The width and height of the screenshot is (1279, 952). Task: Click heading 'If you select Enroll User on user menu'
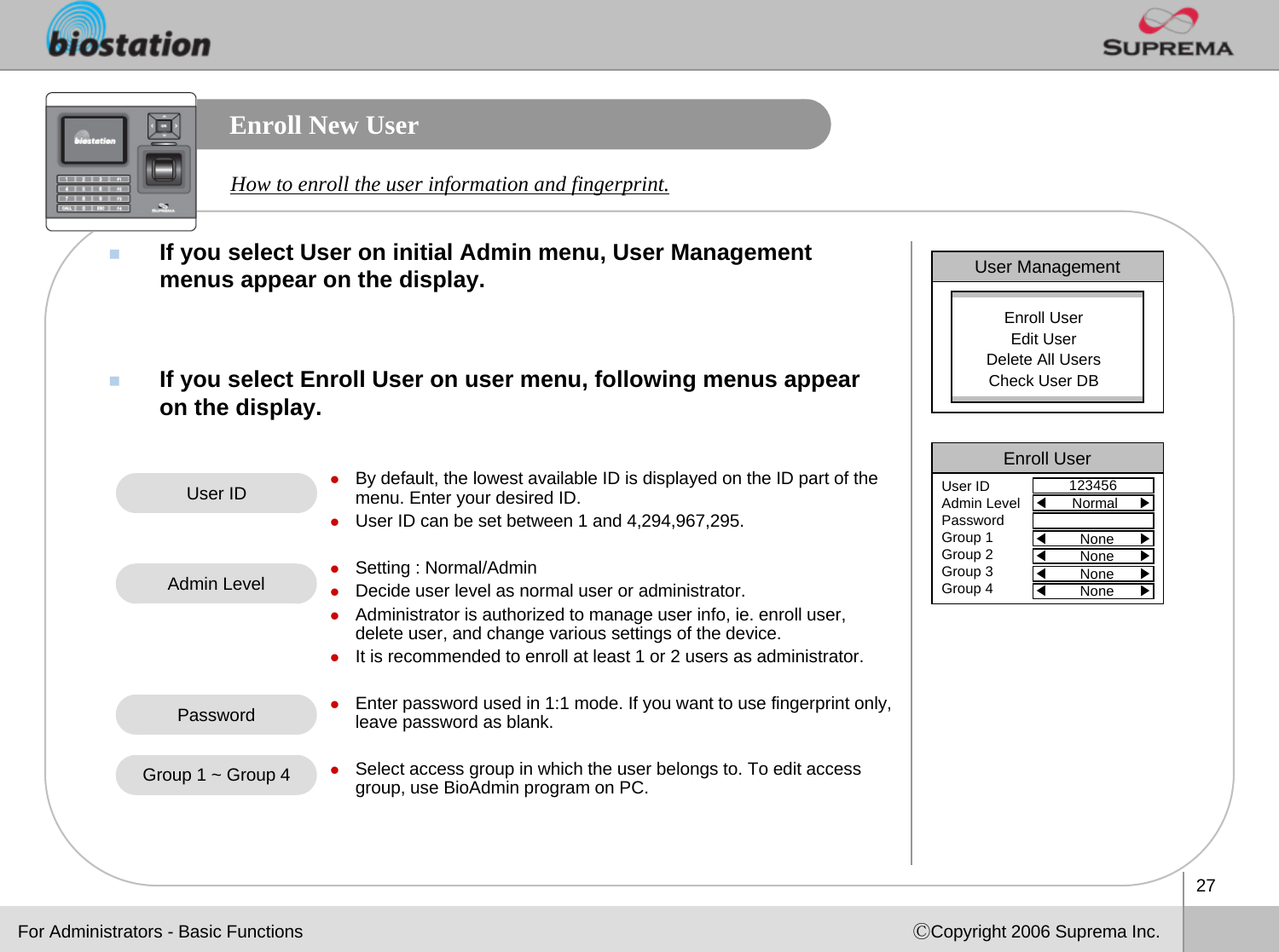tap(509, 393)
